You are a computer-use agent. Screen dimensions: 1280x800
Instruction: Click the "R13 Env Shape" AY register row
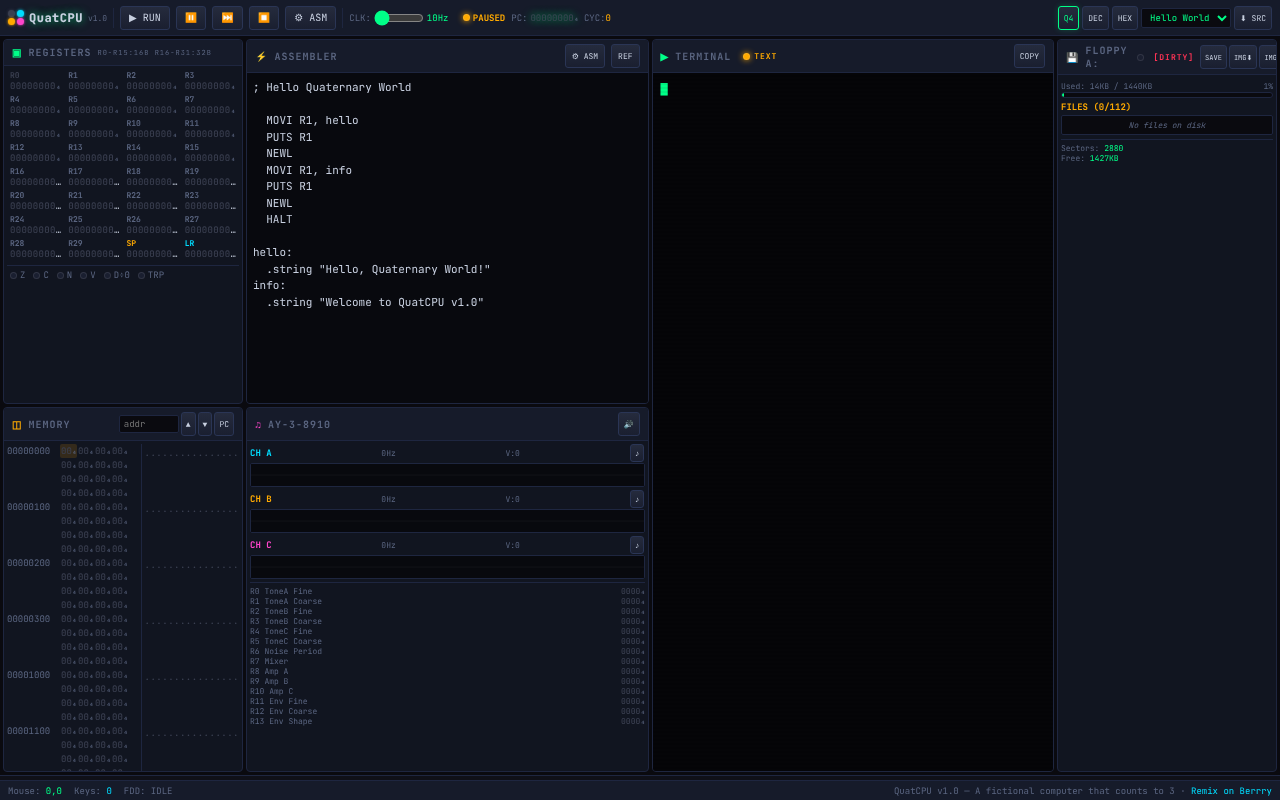coord(447,722)
